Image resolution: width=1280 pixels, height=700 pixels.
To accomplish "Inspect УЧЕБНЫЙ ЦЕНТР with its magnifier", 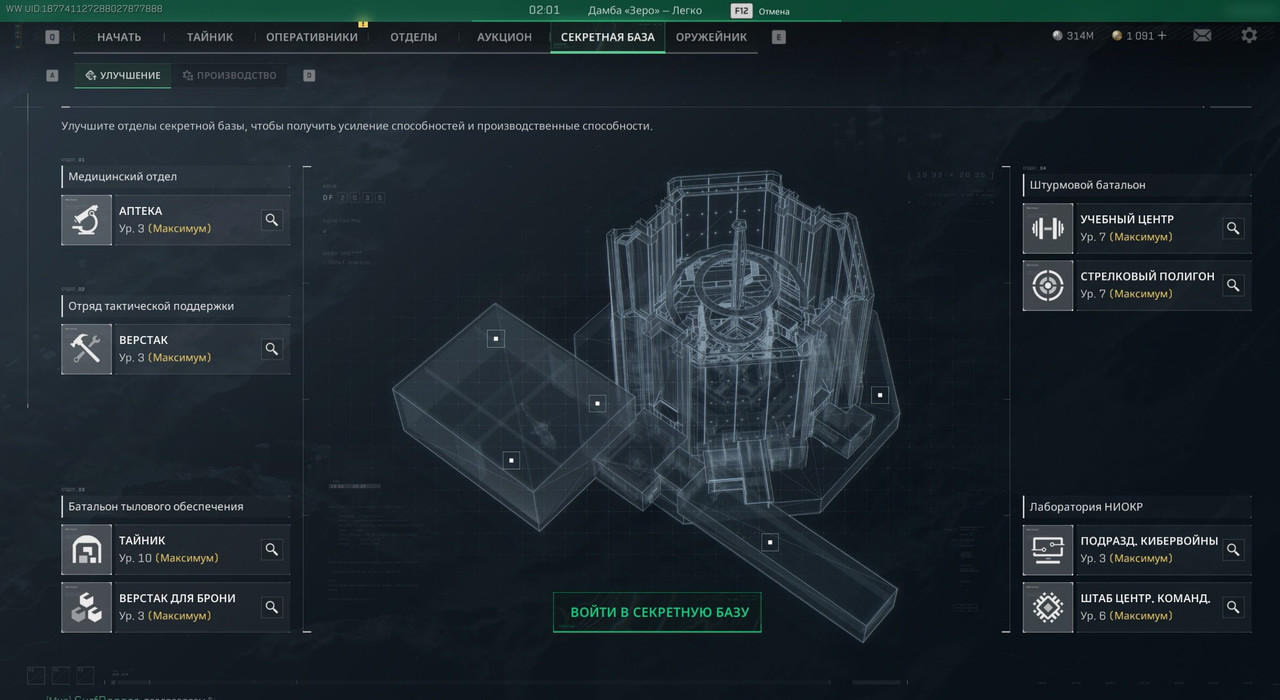I will [x=1233, y=228].
